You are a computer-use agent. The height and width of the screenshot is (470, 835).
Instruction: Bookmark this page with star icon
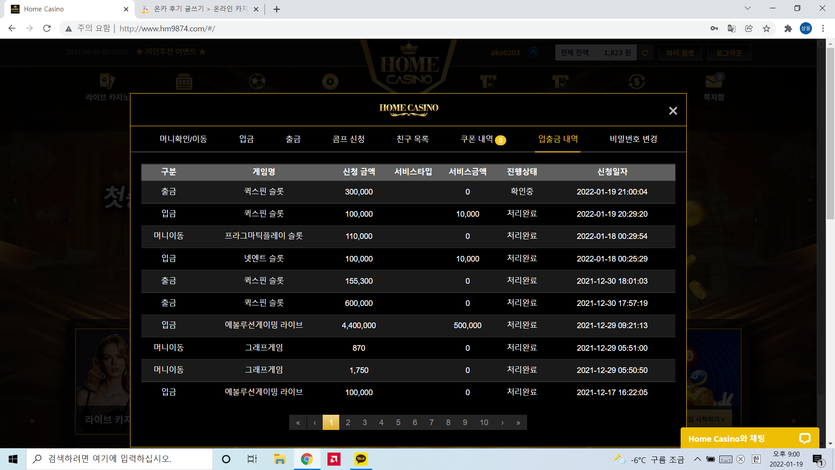click(x=766, y=28)
